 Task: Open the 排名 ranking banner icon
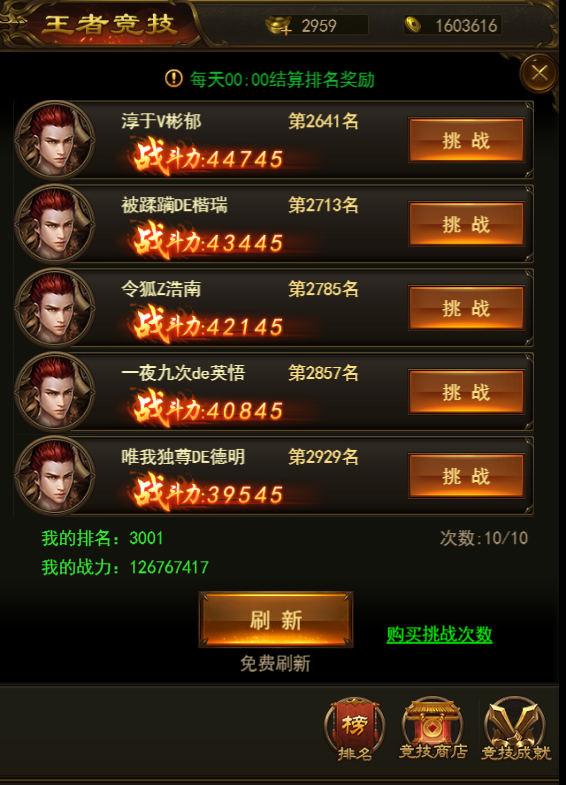354,729
